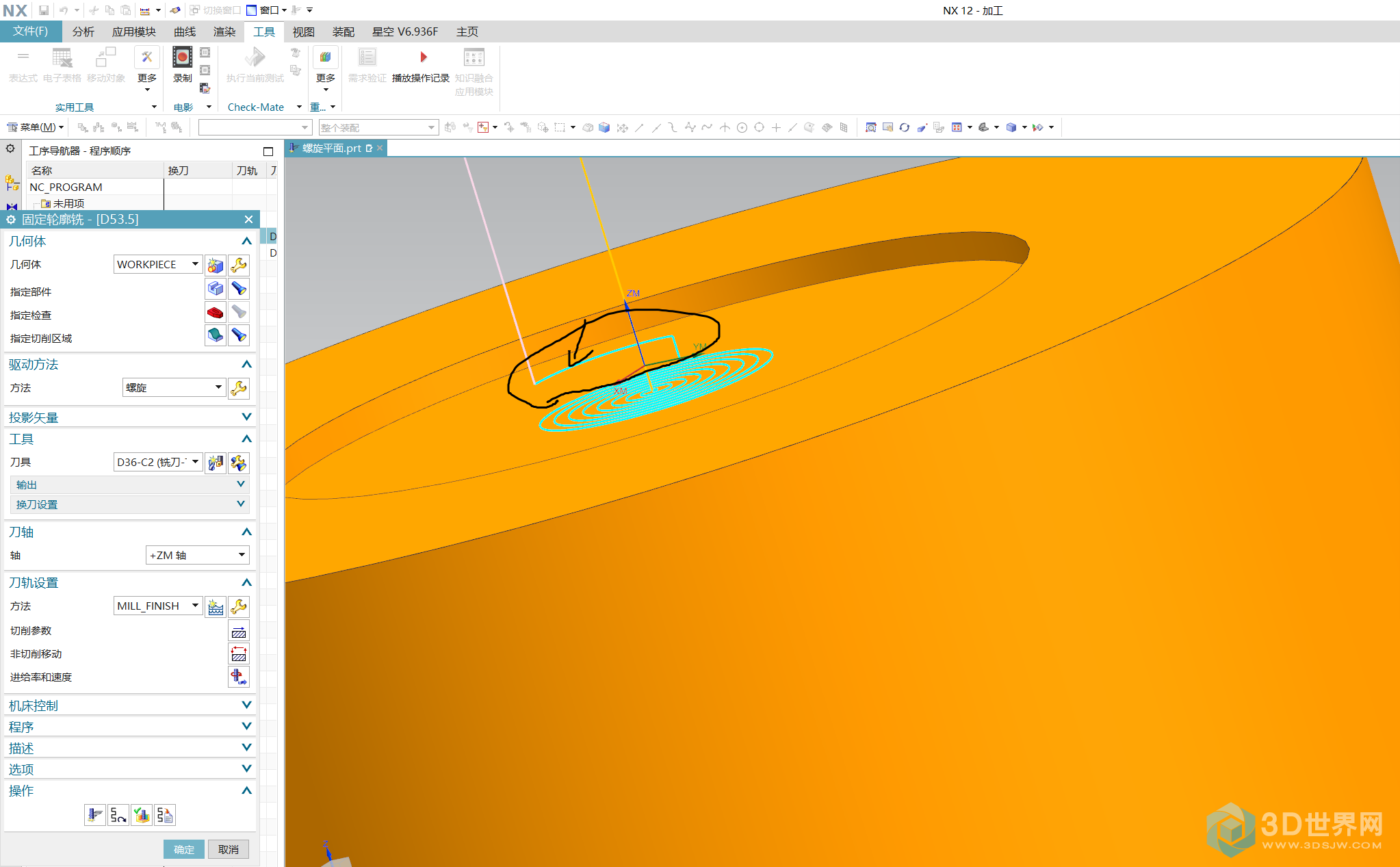Verify tool path icon in 操作 section
The image size is (1400, 867).
[x=142, y=815]
